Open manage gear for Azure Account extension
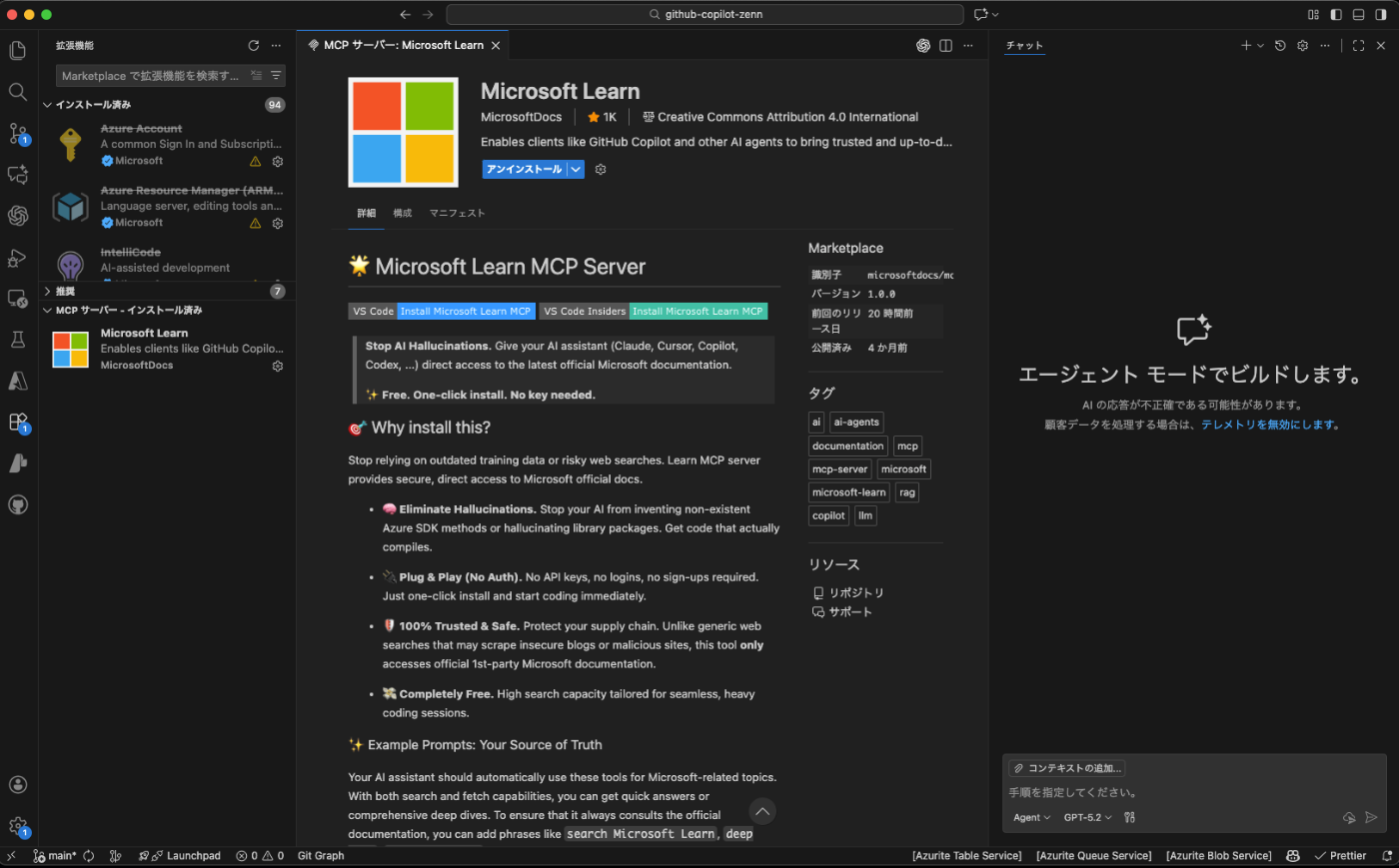Screen dimensions: 1399x868 click(x=278, y=161)
